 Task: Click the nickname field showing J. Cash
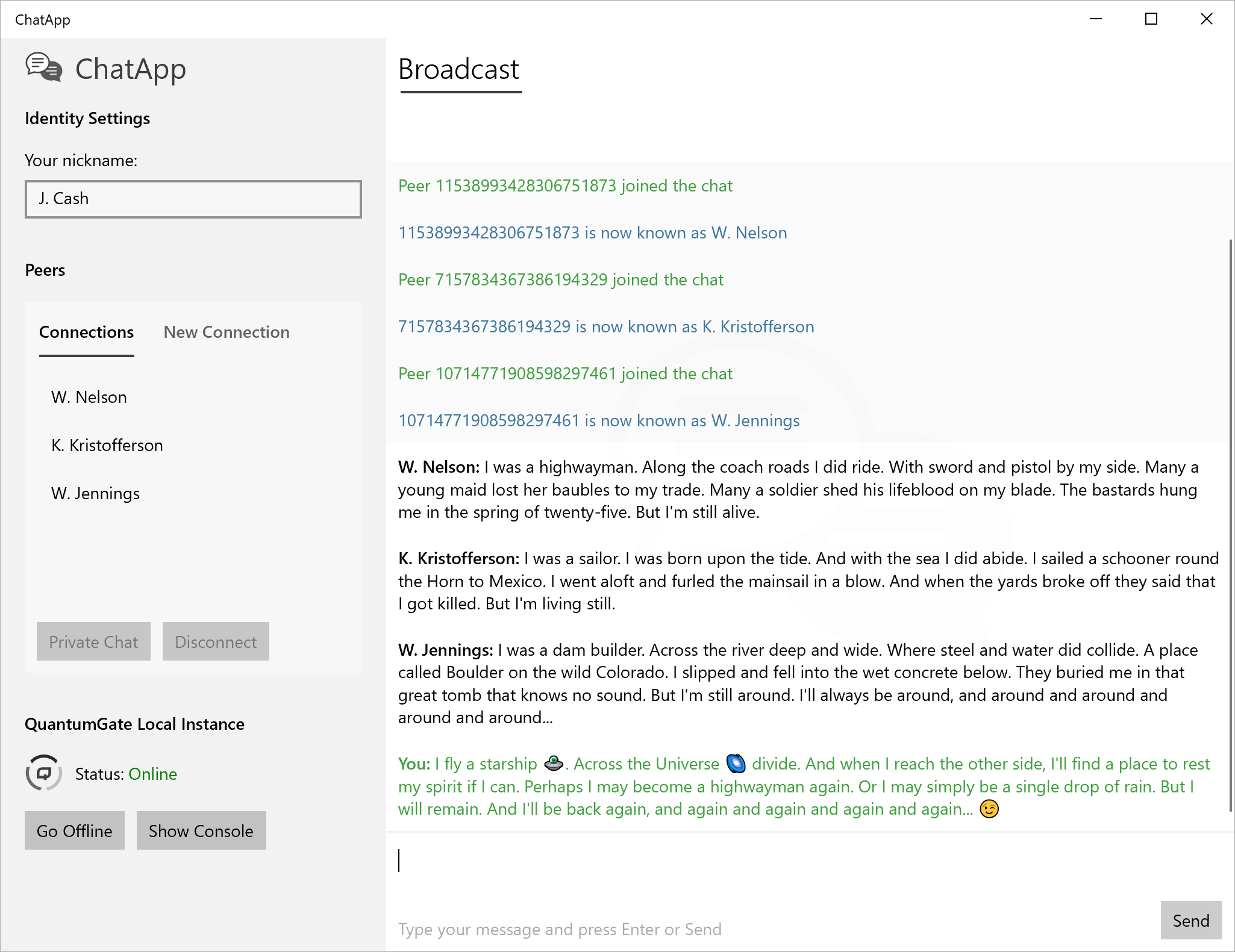(192, 199)
